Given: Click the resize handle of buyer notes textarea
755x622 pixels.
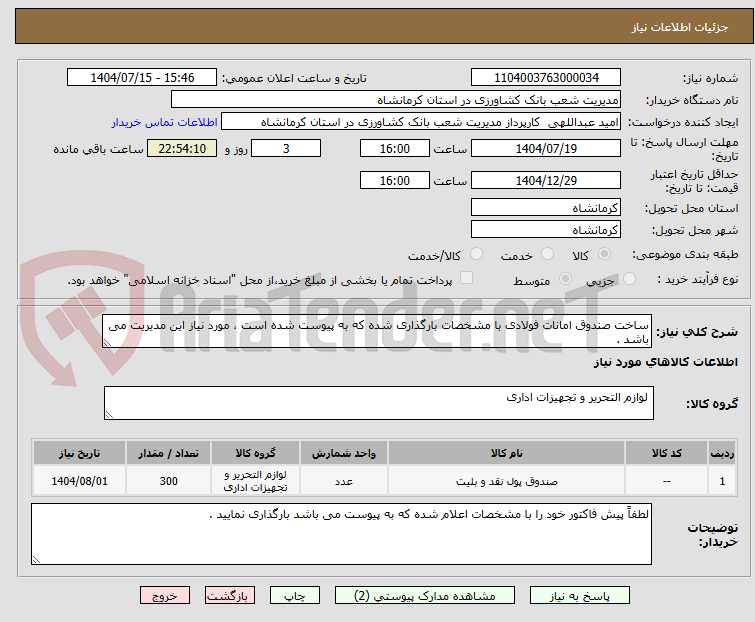Looking at the screenshot, I should [37, 560].
